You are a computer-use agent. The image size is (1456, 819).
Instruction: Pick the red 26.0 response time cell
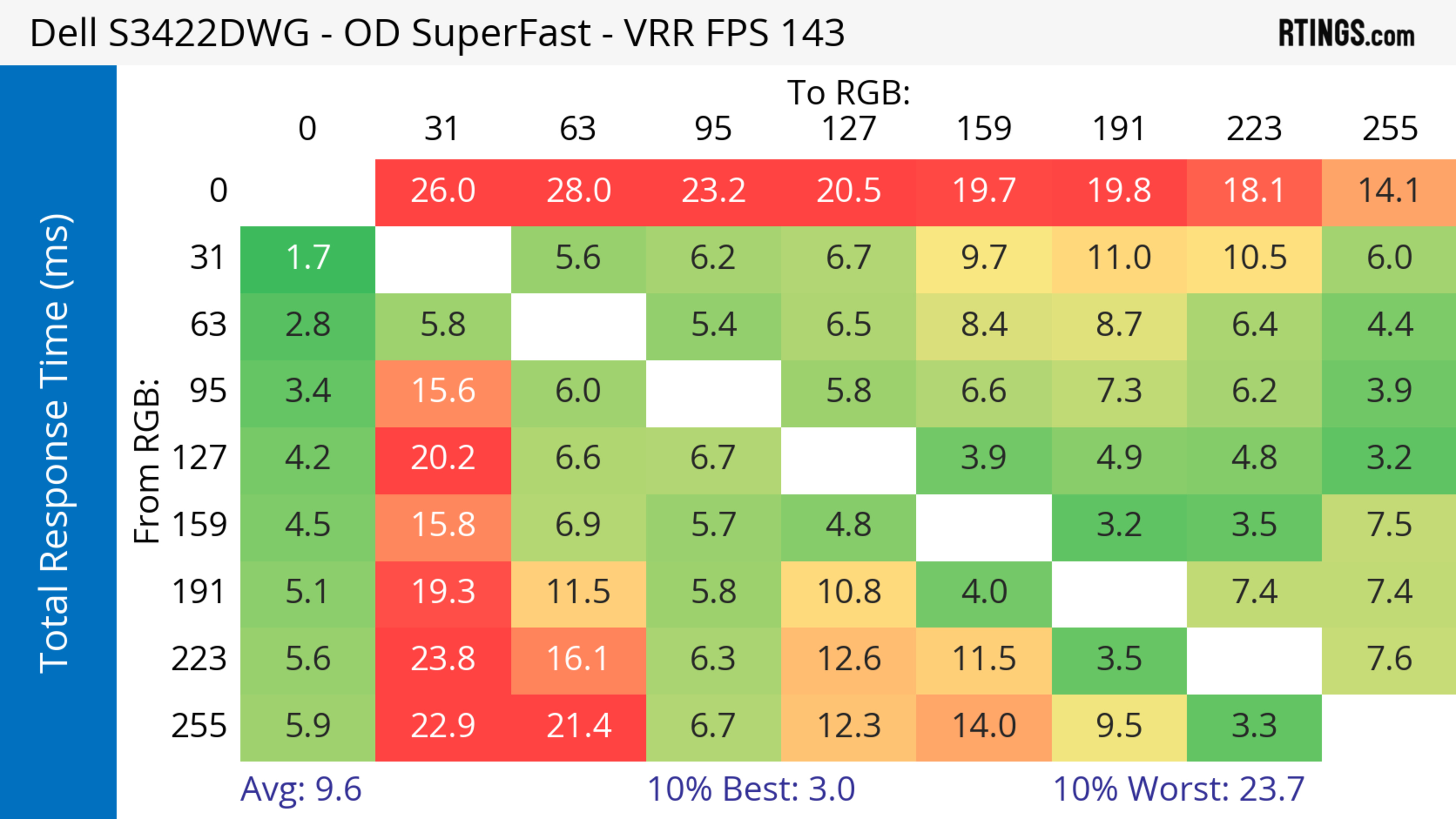[x=442, y=191]
